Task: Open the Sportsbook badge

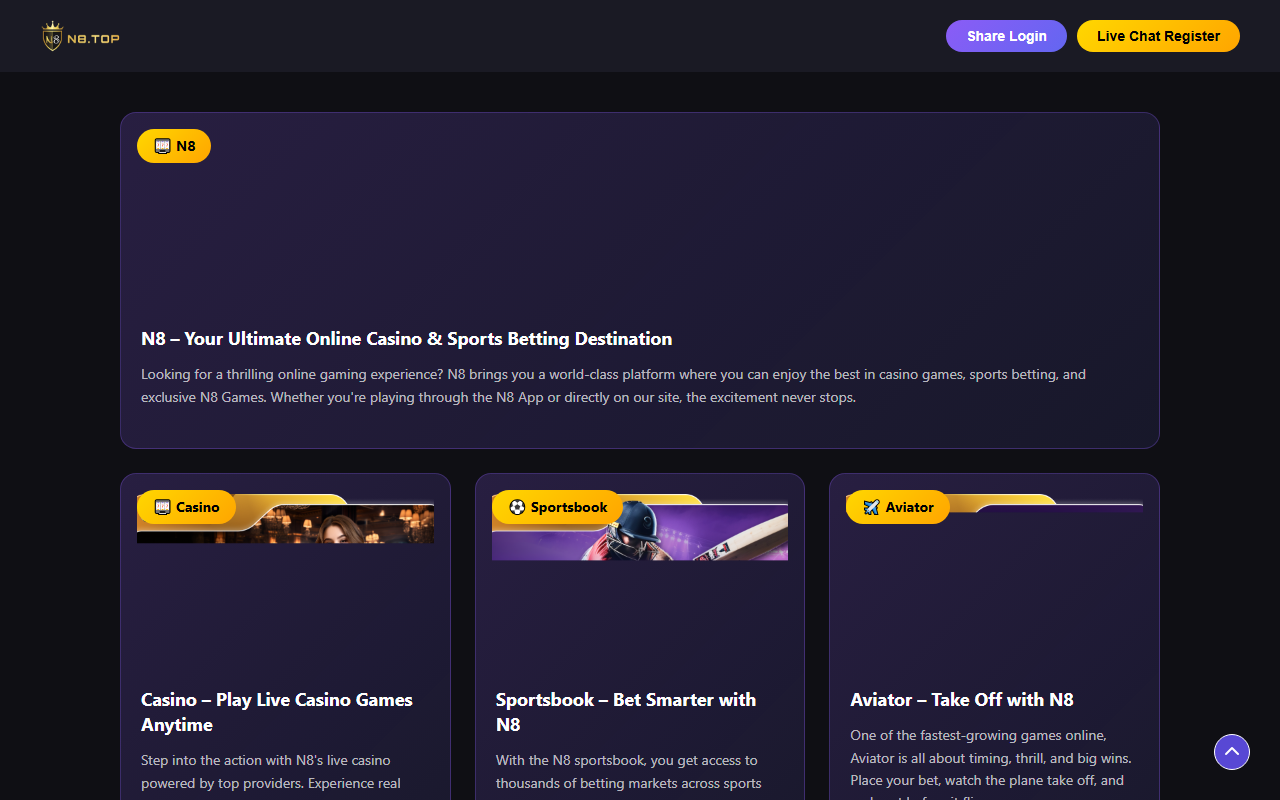Action: coord(557,507)
